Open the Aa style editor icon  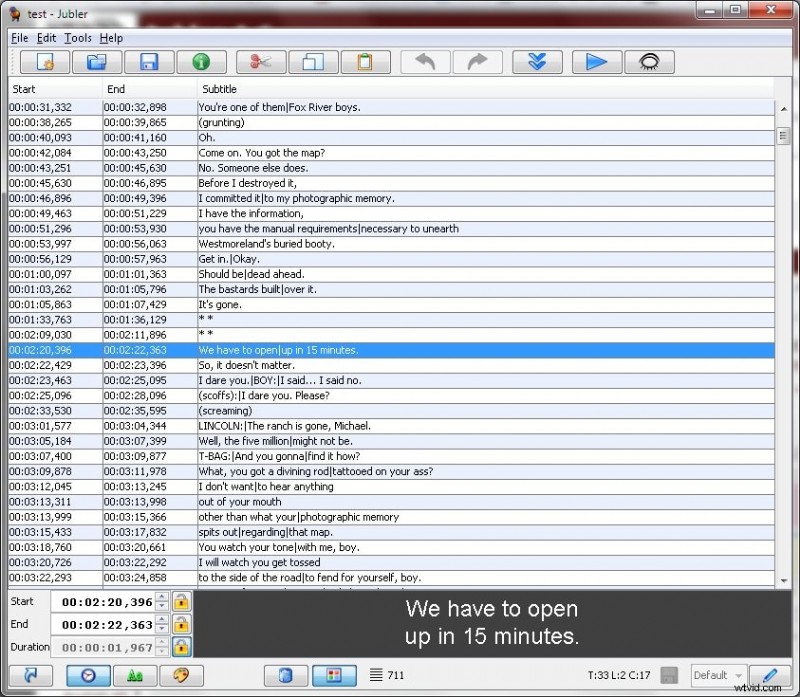pos(135,675)
